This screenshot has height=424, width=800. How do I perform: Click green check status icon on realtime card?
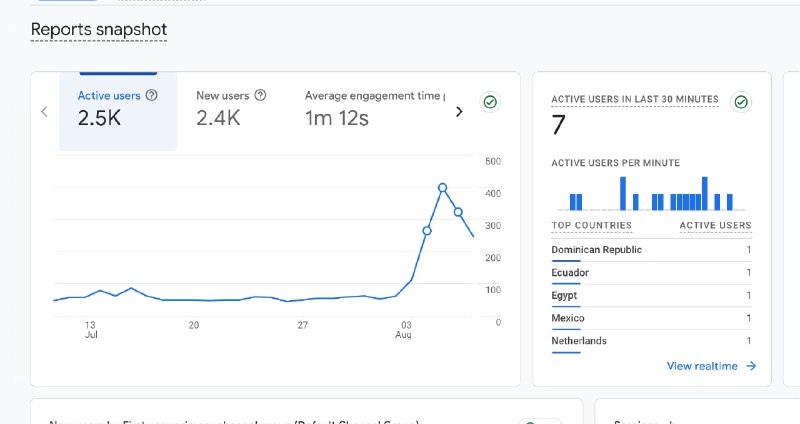741,102
